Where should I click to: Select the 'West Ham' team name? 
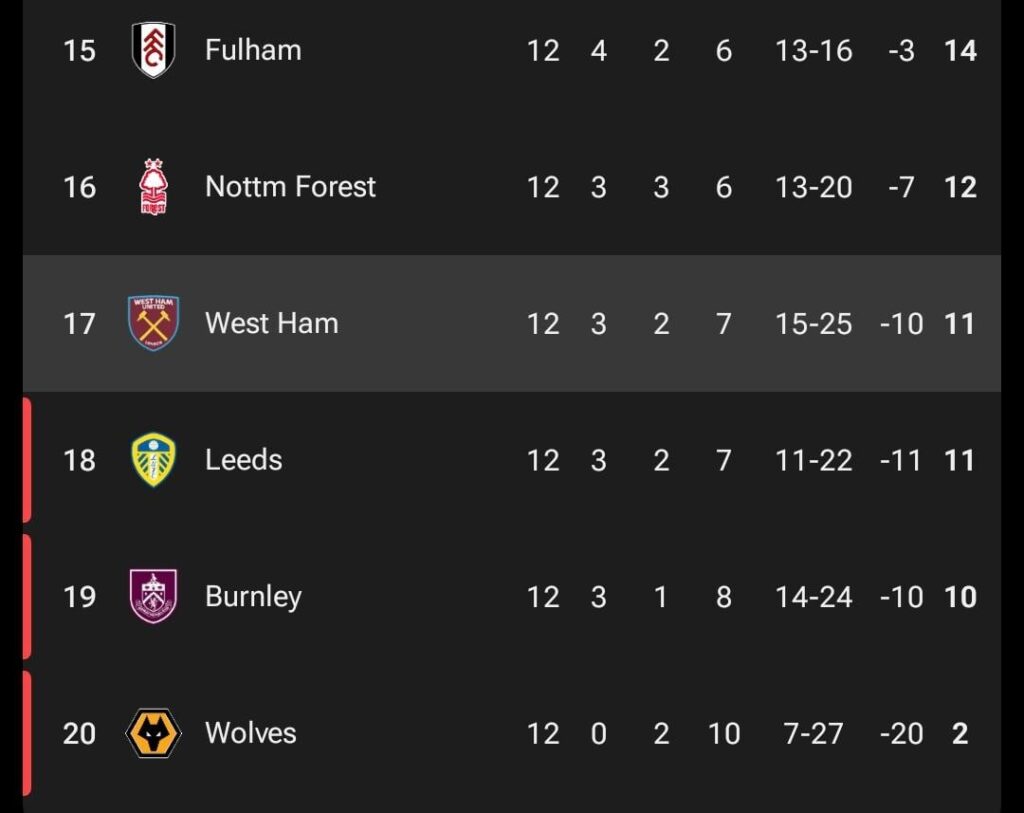[x=271, y=323]
